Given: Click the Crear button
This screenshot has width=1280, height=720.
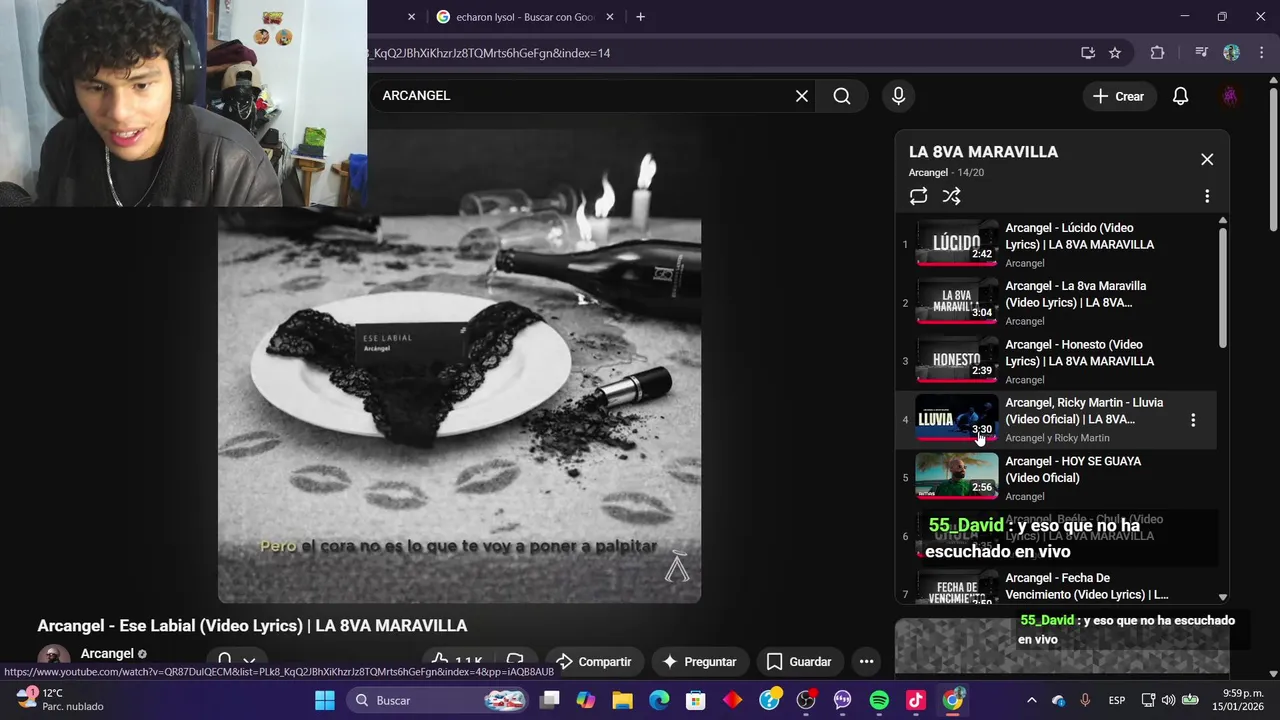Looking at the screenshot, I should coord(1118,96).
